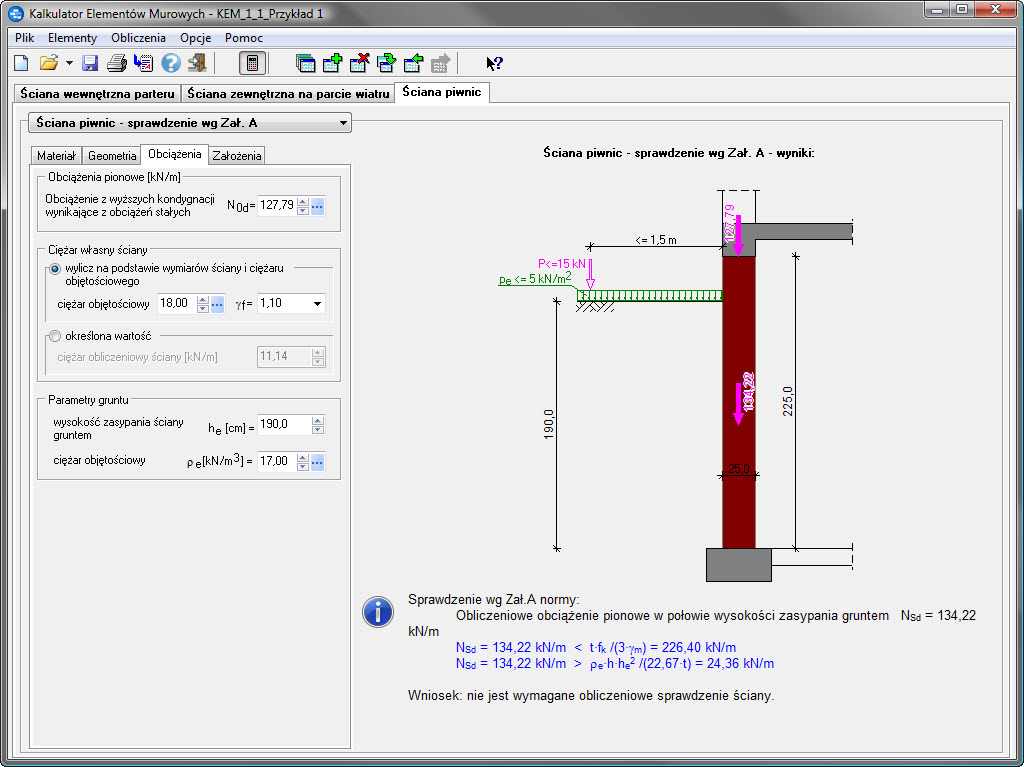Viewport: 1024px width, 767px height.
Task: Delete the element with the red X icon
Action: (359, 63)
